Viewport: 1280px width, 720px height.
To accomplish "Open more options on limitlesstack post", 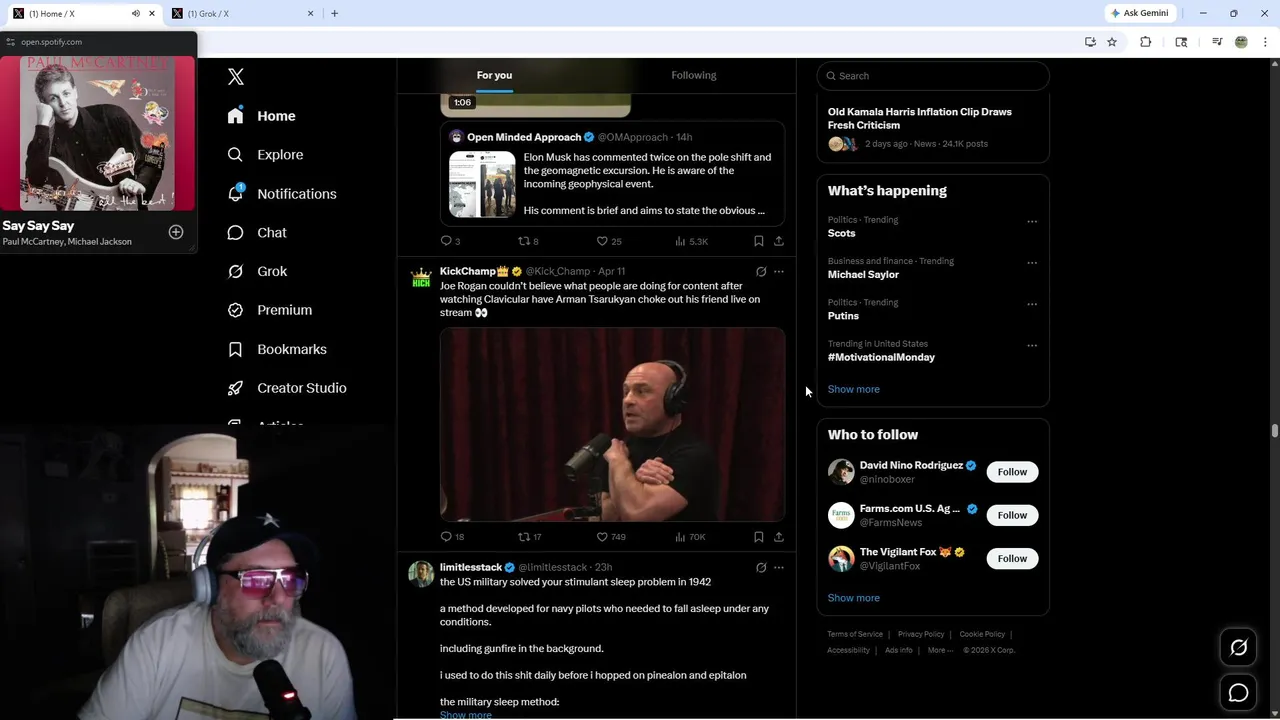I will (x=779, y=568).
